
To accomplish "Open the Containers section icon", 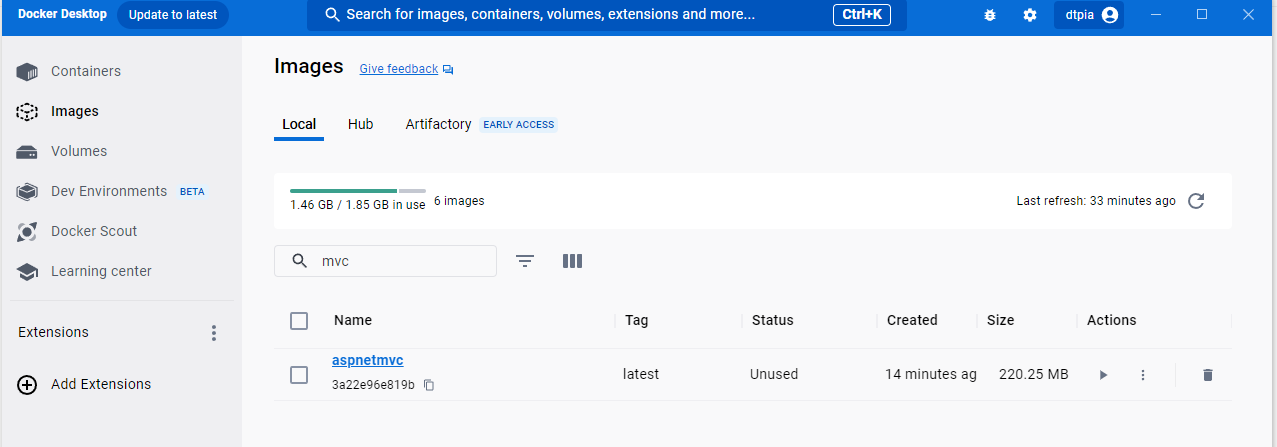I will [27, 72].
